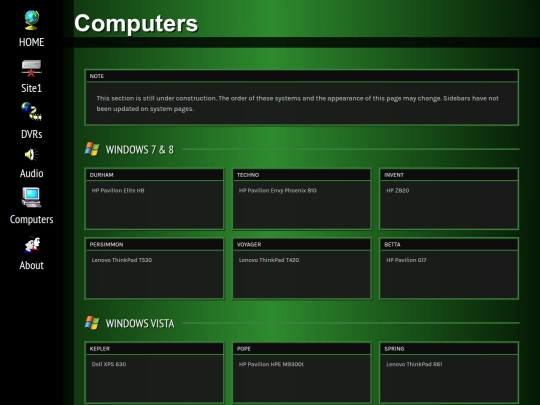
Task: Select the Computers sidebar link
Action: (31, 219)
